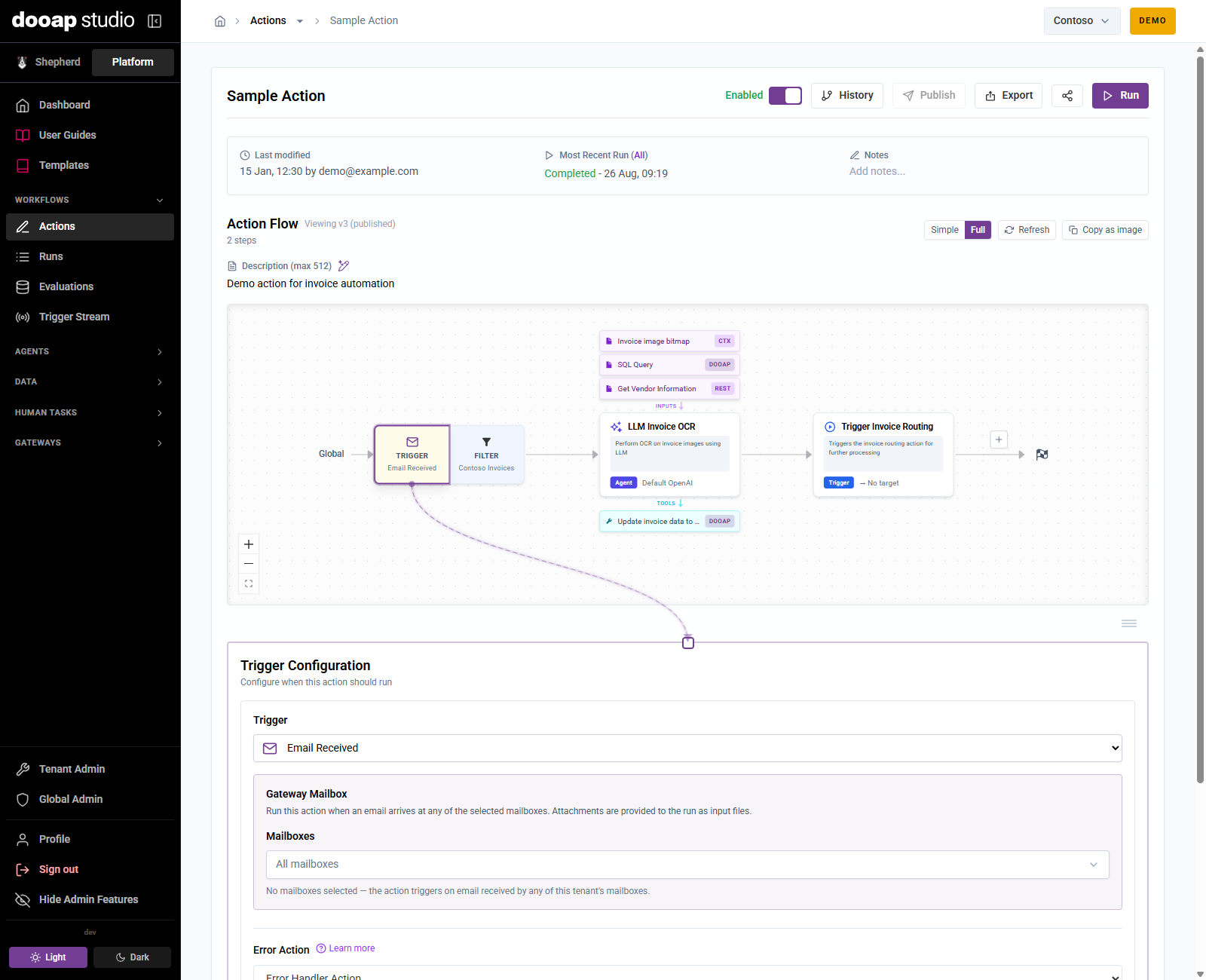Image resolution: width=1206 pixels, height=980 pixels.
Task: Switch flow view to Simple
Action: pyautogui.click(x=944, y=230)
